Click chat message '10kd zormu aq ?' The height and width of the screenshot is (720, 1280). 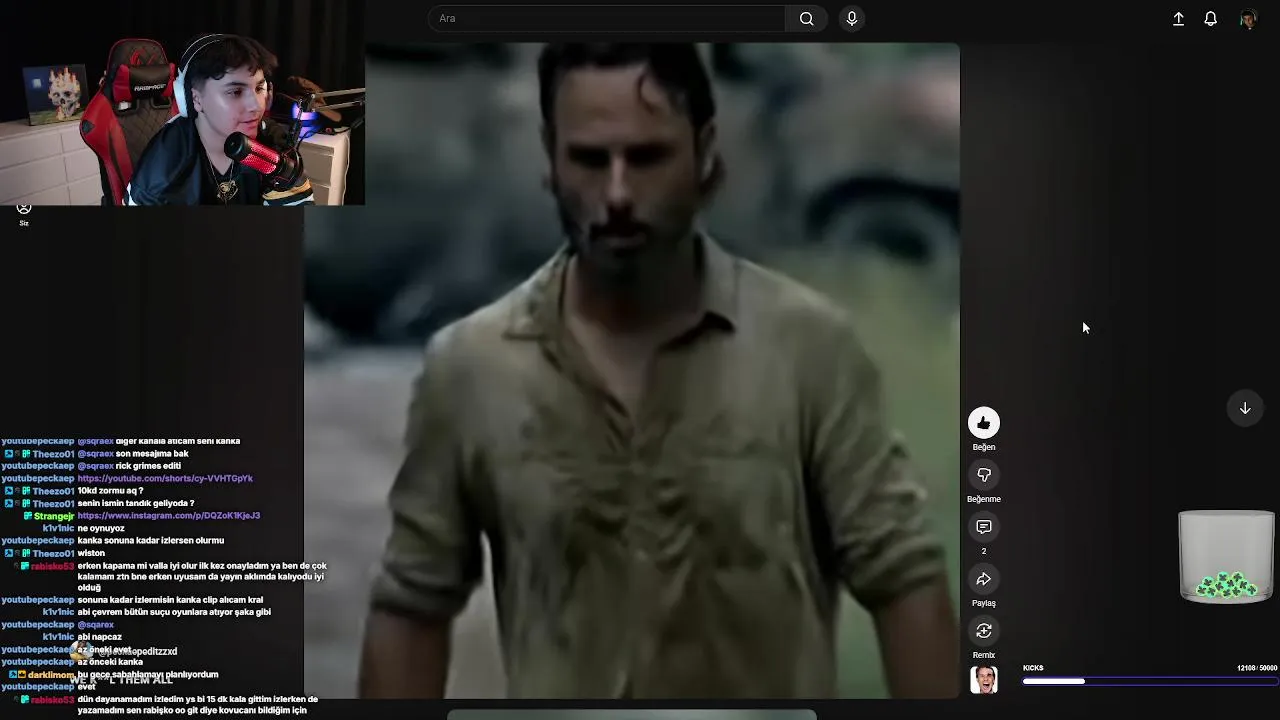[x=110, y=491]
